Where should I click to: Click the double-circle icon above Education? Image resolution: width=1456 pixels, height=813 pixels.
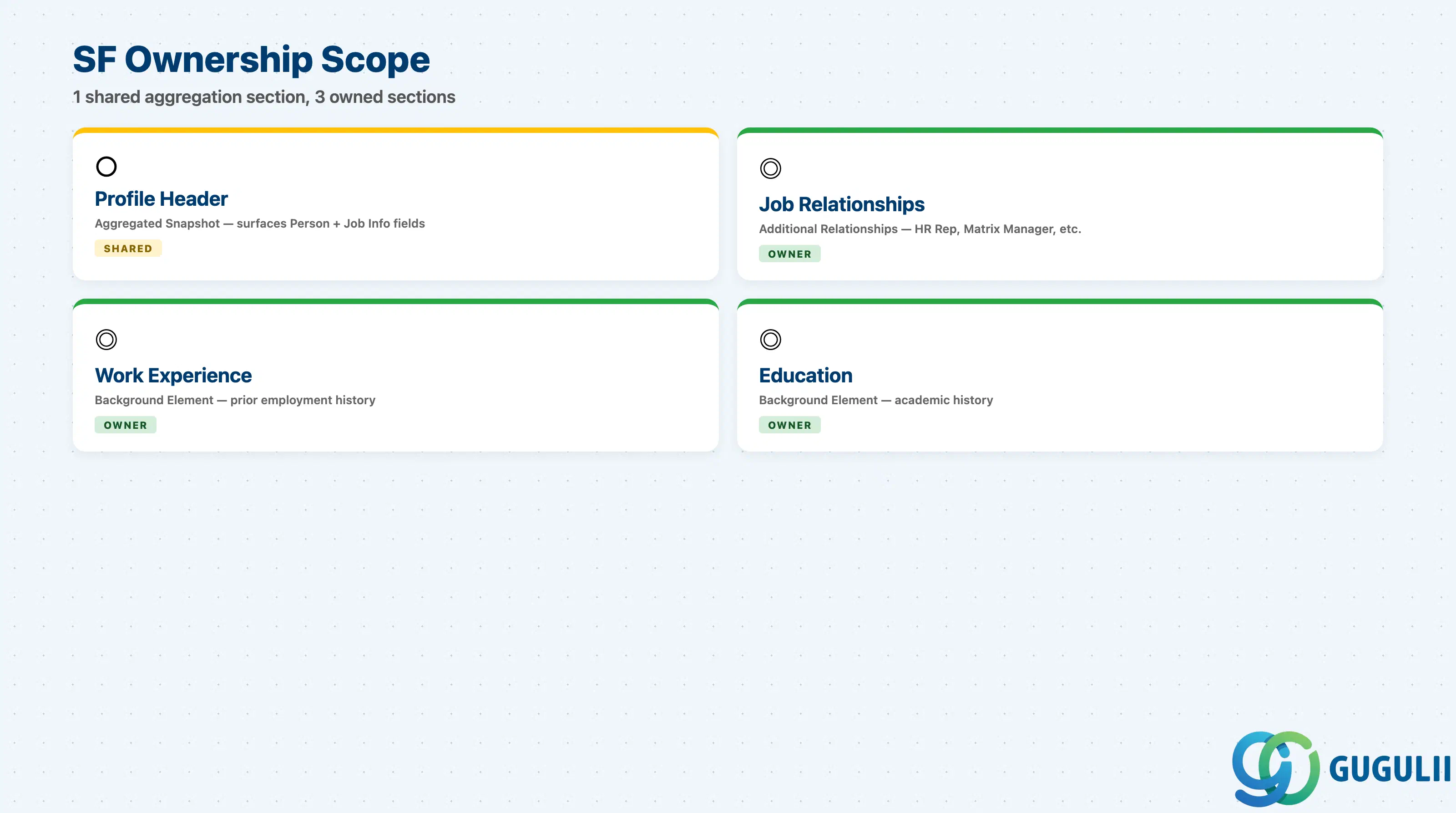tap(770, 340)
